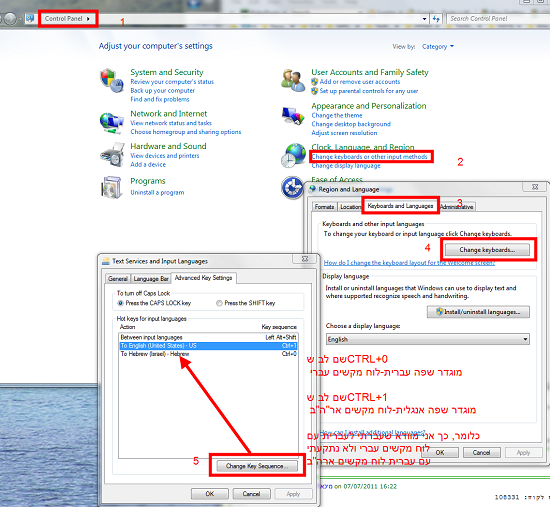Open the System and Security shield icon
Image resolution: width=550 pixels, height=507 pixels.
(112, 81)
